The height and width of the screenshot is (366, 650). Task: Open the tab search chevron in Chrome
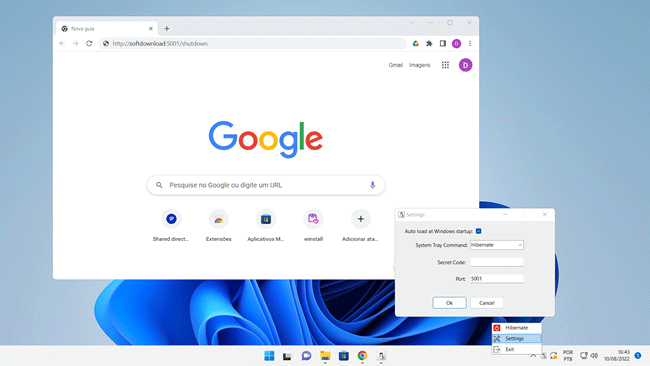(411, 22)
